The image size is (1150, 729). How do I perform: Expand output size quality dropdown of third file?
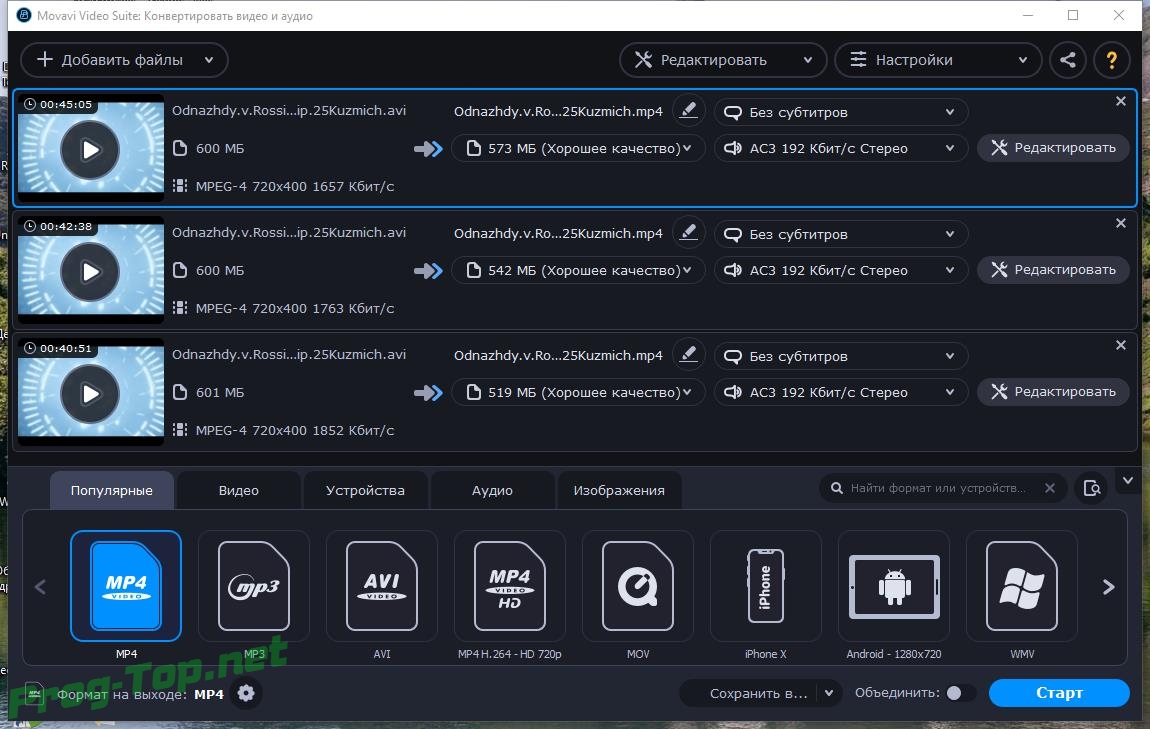579,393
